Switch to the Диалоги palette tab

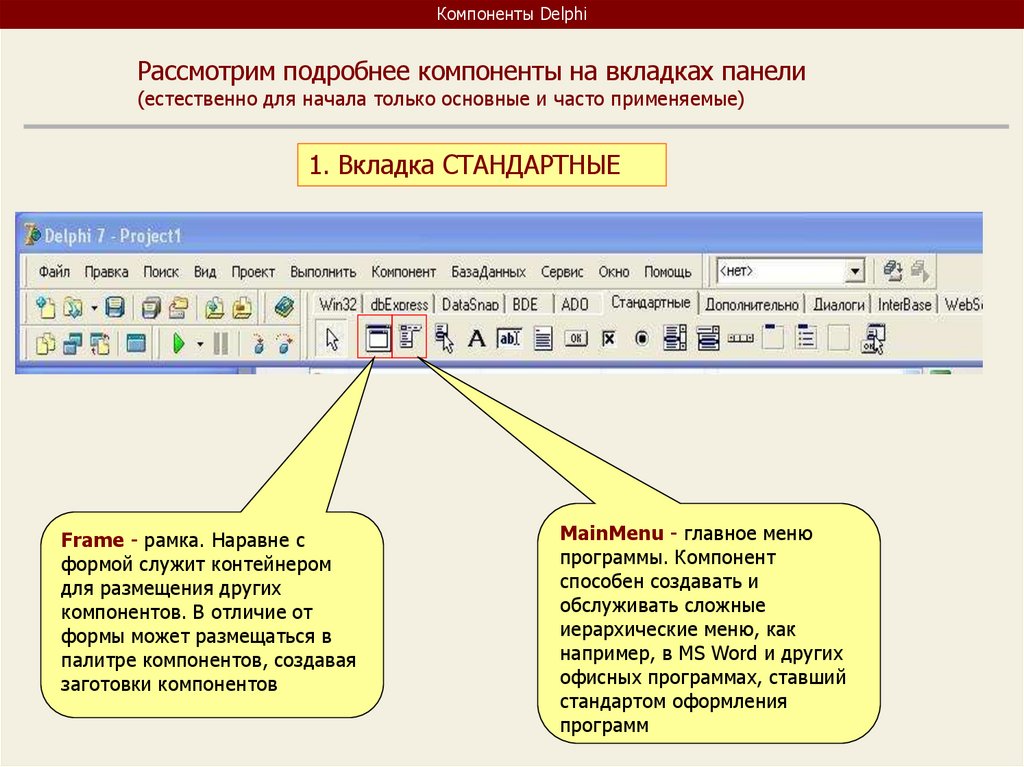(839, 304)
